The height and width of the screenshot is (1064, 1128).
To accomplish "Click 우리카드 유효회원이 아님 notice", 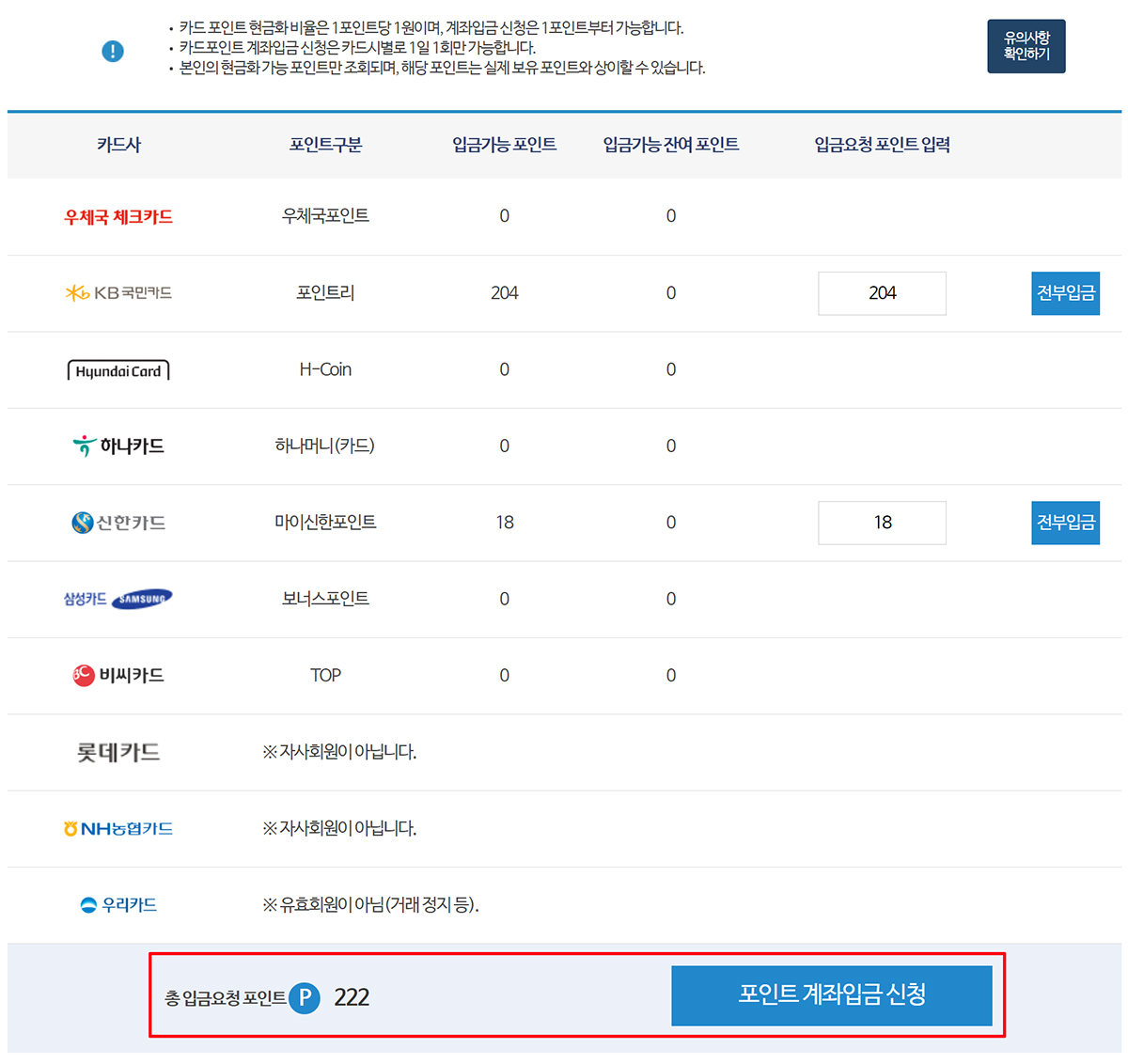I will pyautogui.click(x=370, y=905).
